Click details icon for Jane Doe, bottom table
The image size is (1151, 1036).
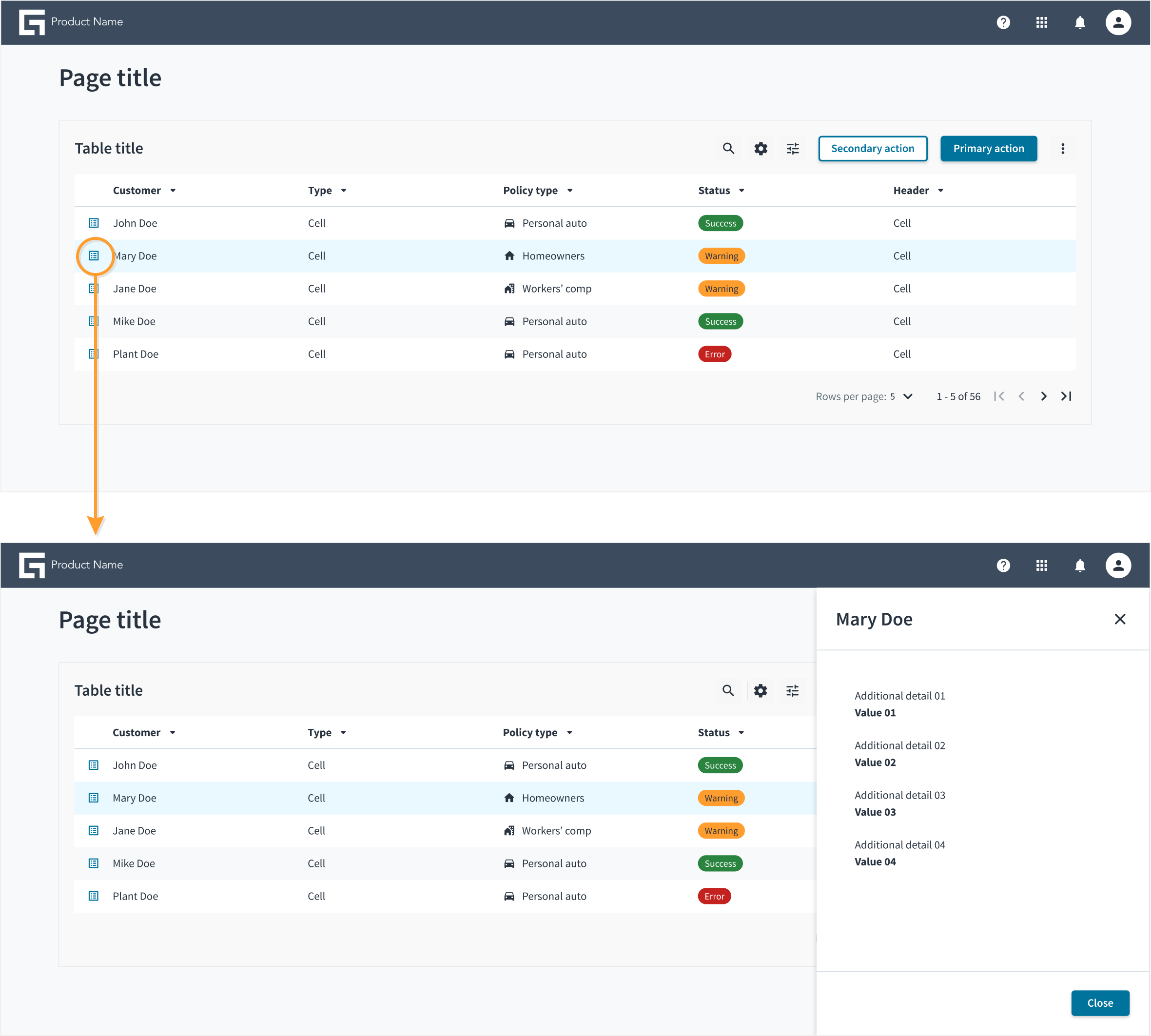click(93, 831)
